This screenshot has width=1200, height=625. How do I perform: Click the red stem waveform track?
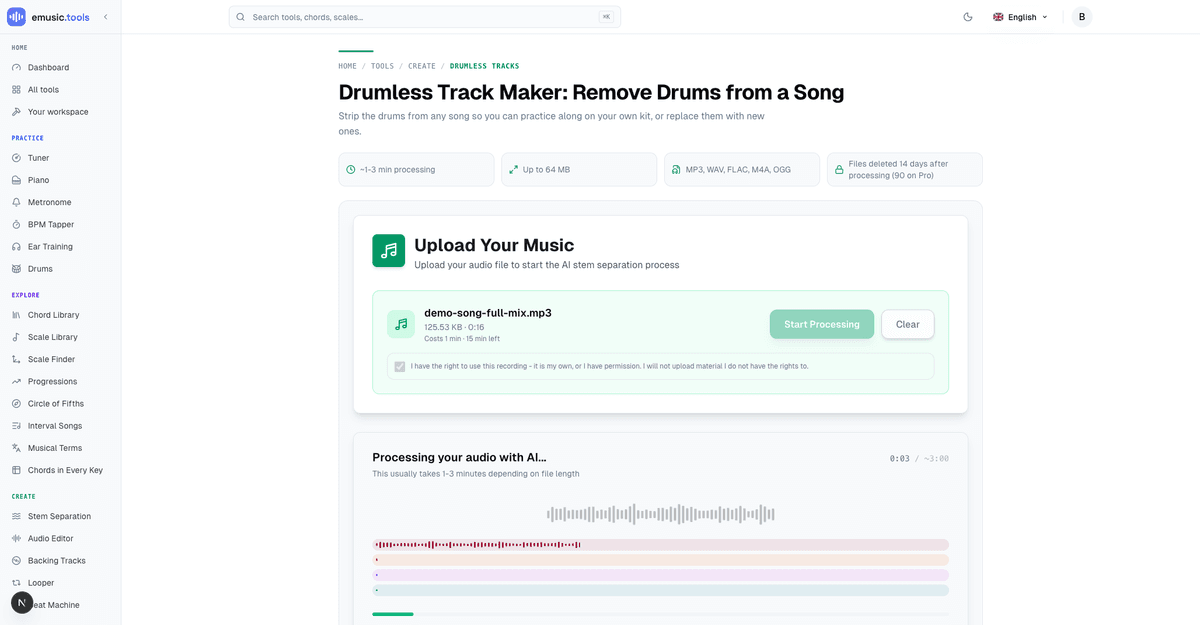pyautogui.click(x=660, y=545)
